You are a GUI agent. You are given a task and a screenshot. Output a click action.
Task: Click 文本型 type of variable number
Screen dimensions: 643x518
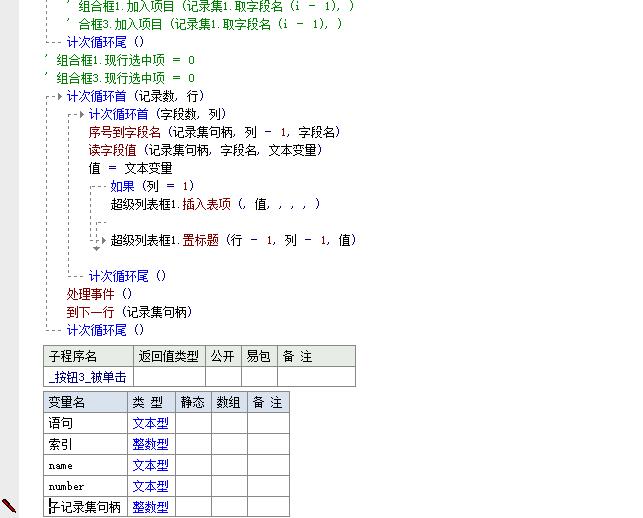(150, 486)
